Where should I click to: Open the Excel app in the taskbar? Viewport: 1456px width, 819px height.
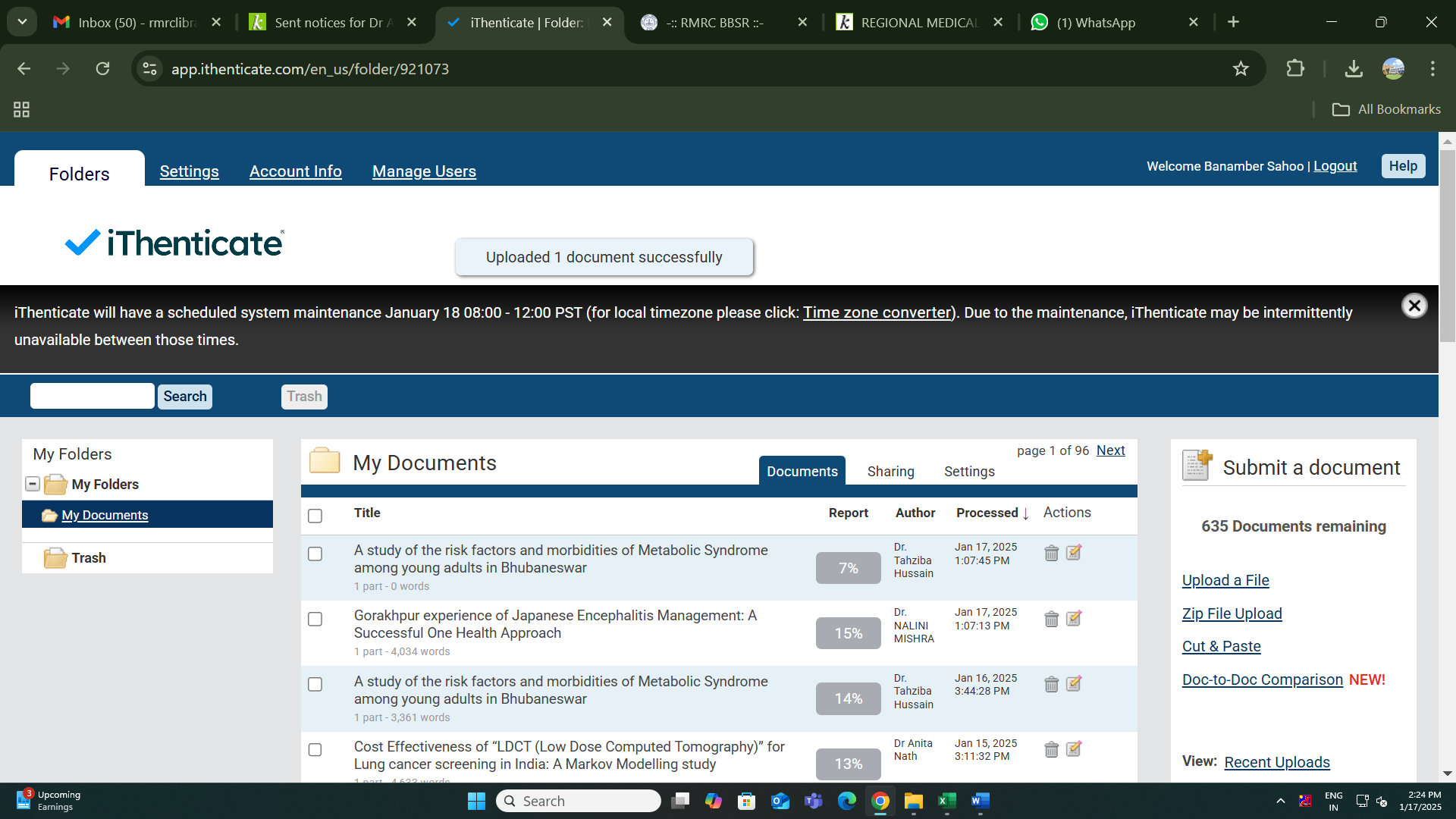[x=946, y=801]
